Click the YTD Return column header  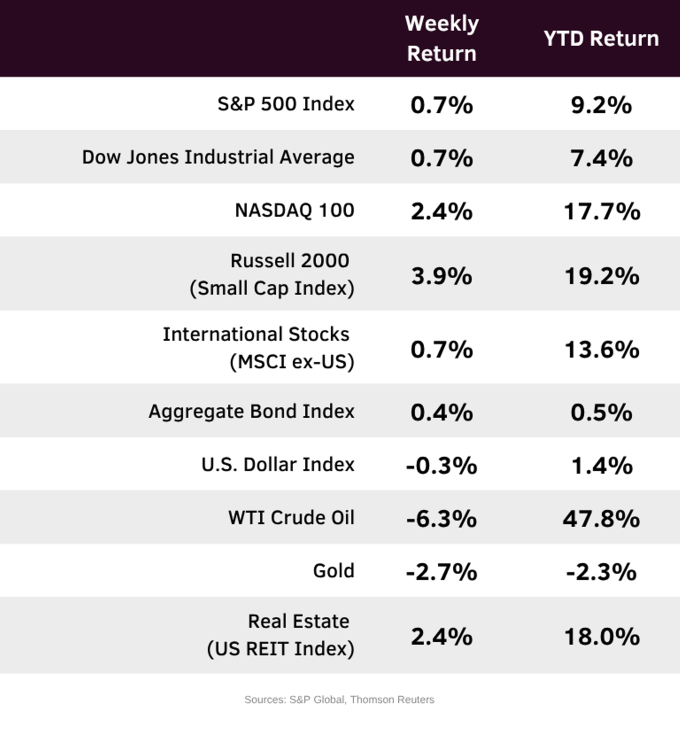coord(601,38)
